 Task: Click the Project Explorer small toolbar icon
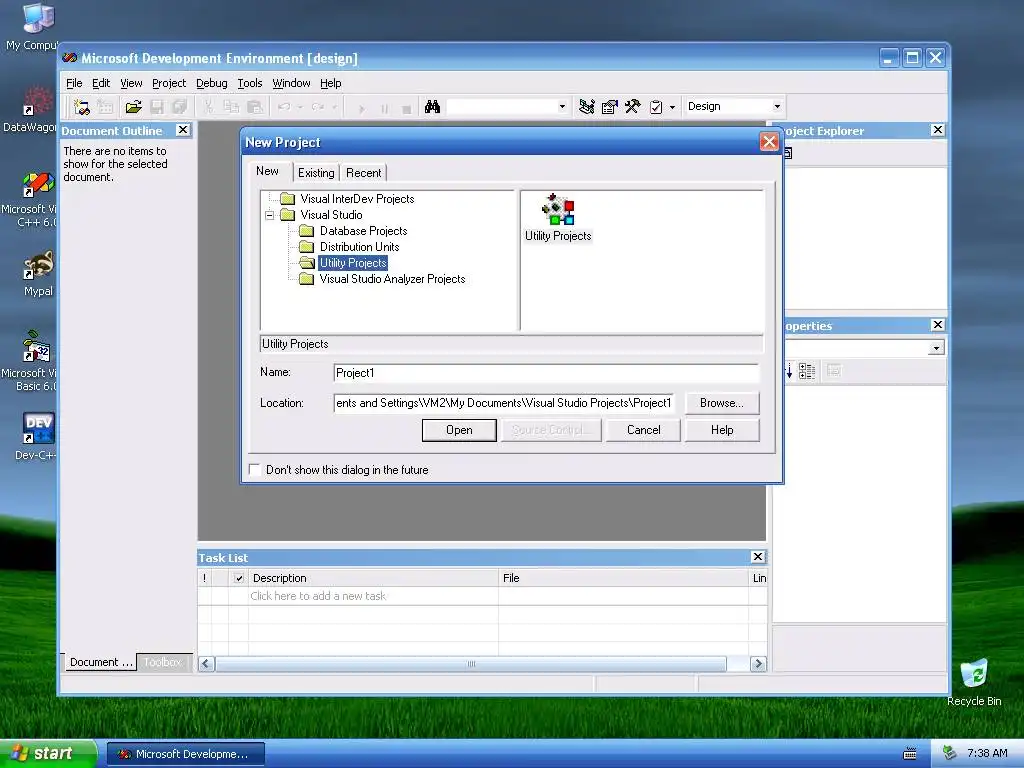point(788,153)
